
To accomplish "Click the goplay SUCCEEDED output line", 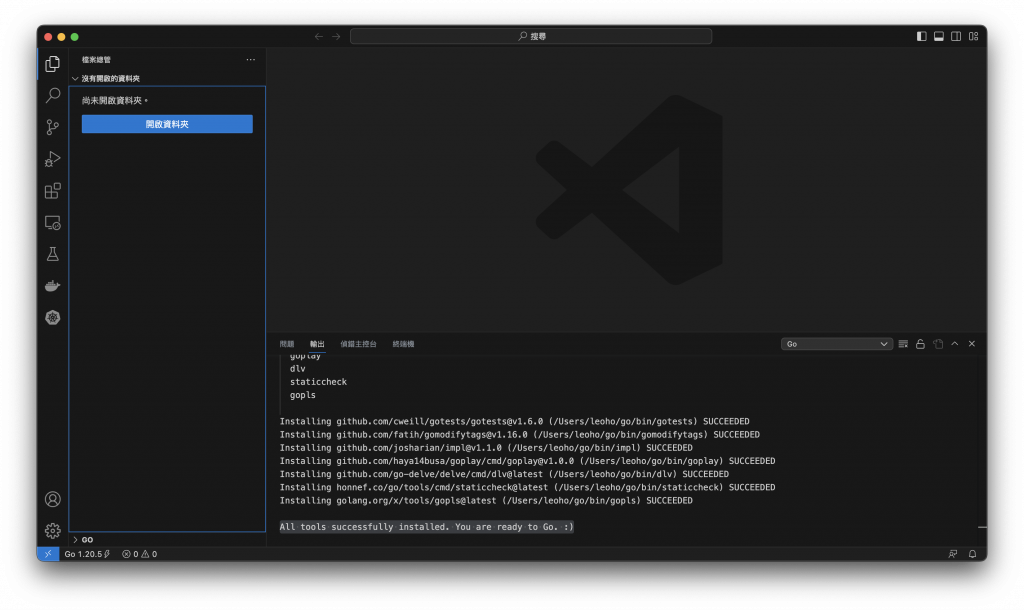I will (x=528, y=461).
